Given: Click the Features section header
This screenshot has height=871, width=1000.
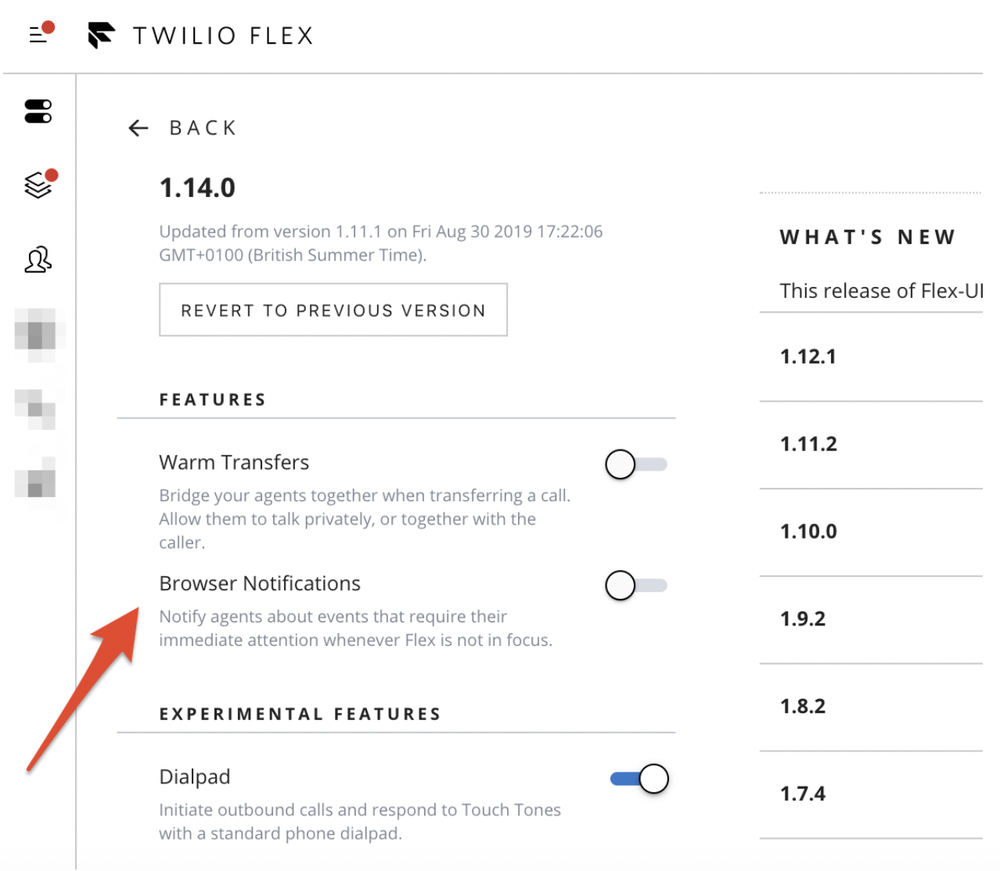Looking at the screenshot, I should (x=212, y=399).
